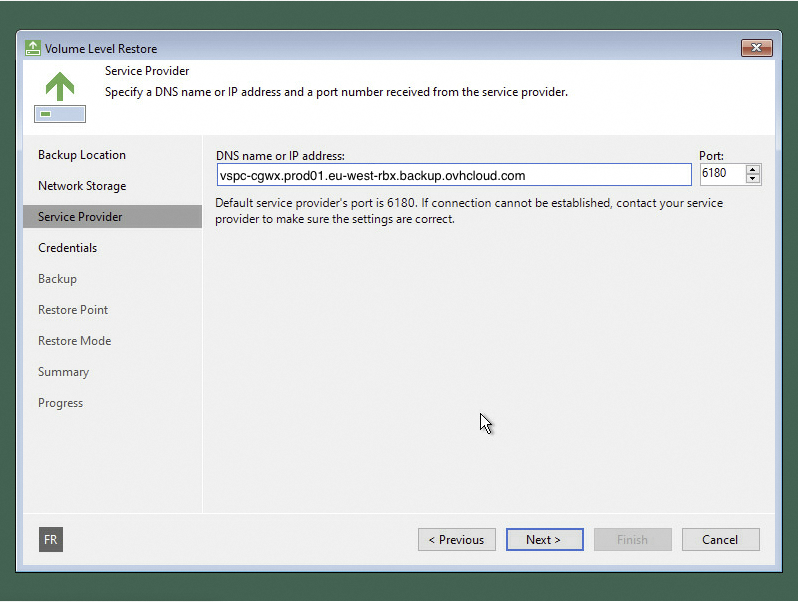This screenshot has width=798, height=602.
Task: Select the Restore Mode step
Action: tap(74, 341)
